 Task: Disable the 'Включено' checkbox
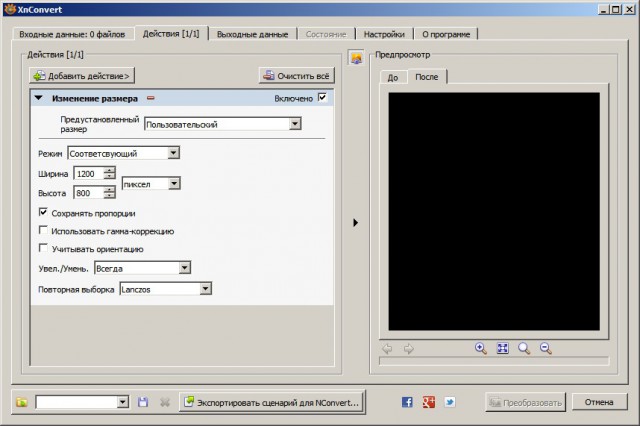(x=322, y=98)
